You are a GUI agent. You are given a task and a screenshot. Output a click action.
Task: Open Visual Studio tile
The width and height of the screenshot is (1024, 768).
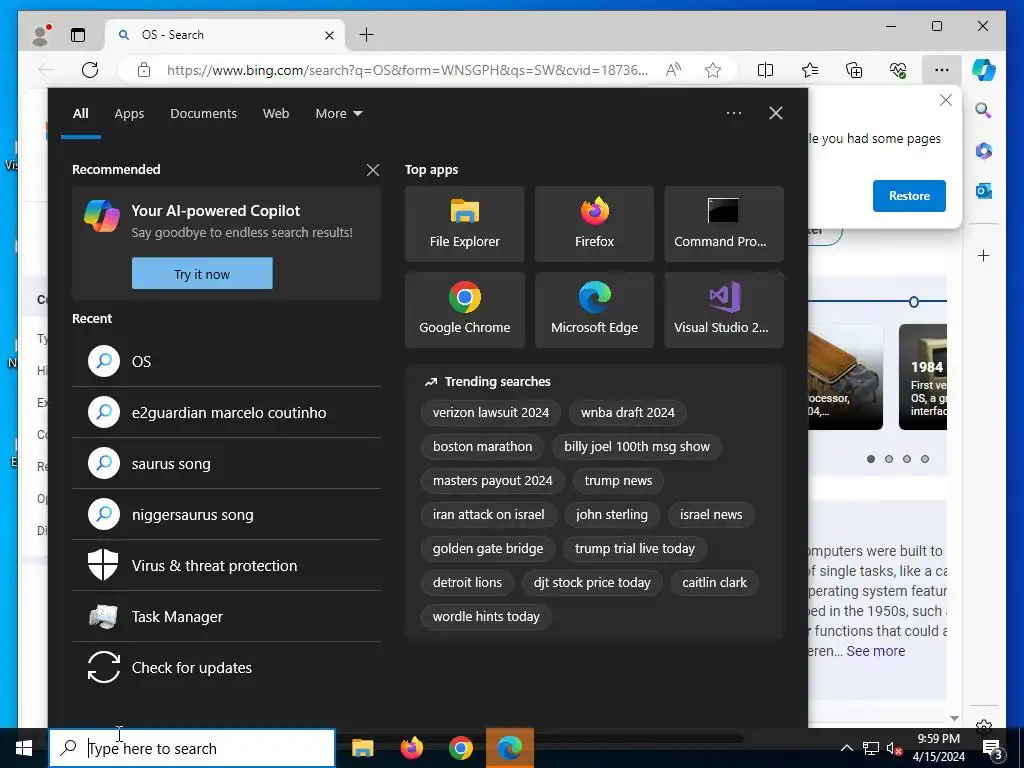tap(724, 310)
